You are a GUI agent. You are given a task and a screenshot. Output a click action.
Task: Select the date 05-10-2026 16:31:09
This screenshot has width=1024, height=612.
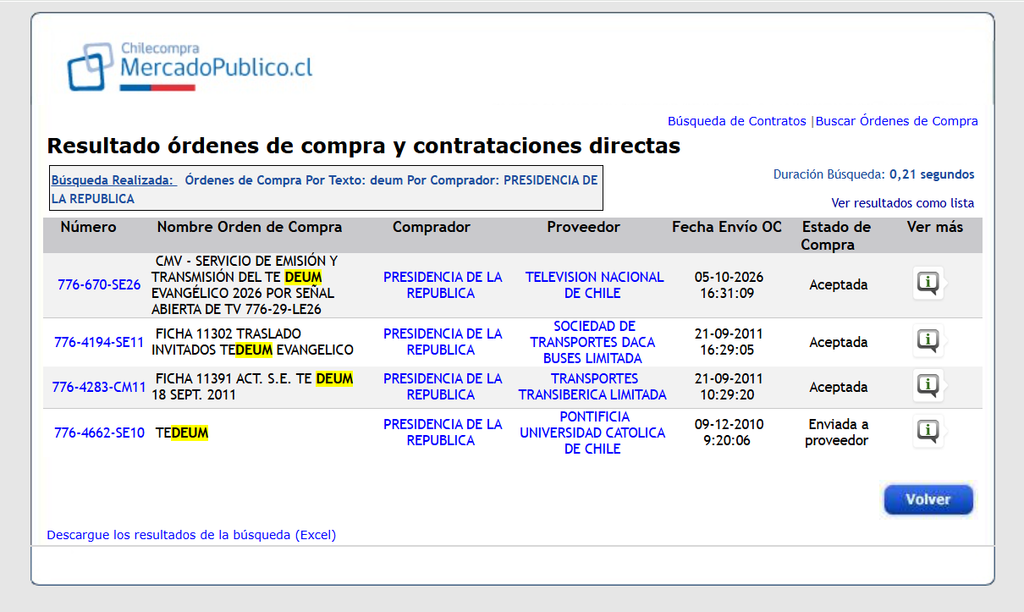point(728,285)
